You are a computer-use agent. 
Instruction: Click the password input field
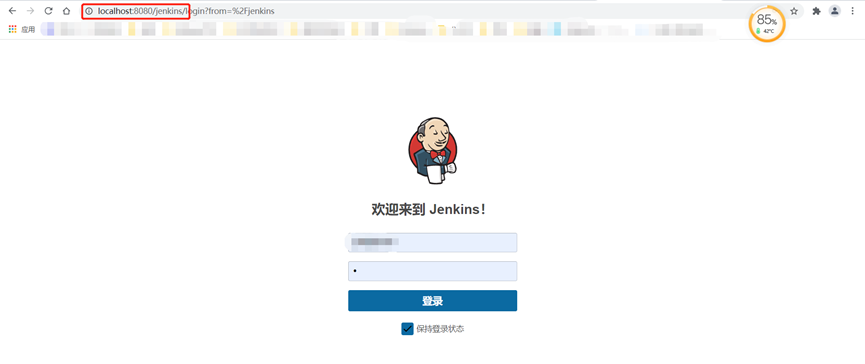point(432,271)
